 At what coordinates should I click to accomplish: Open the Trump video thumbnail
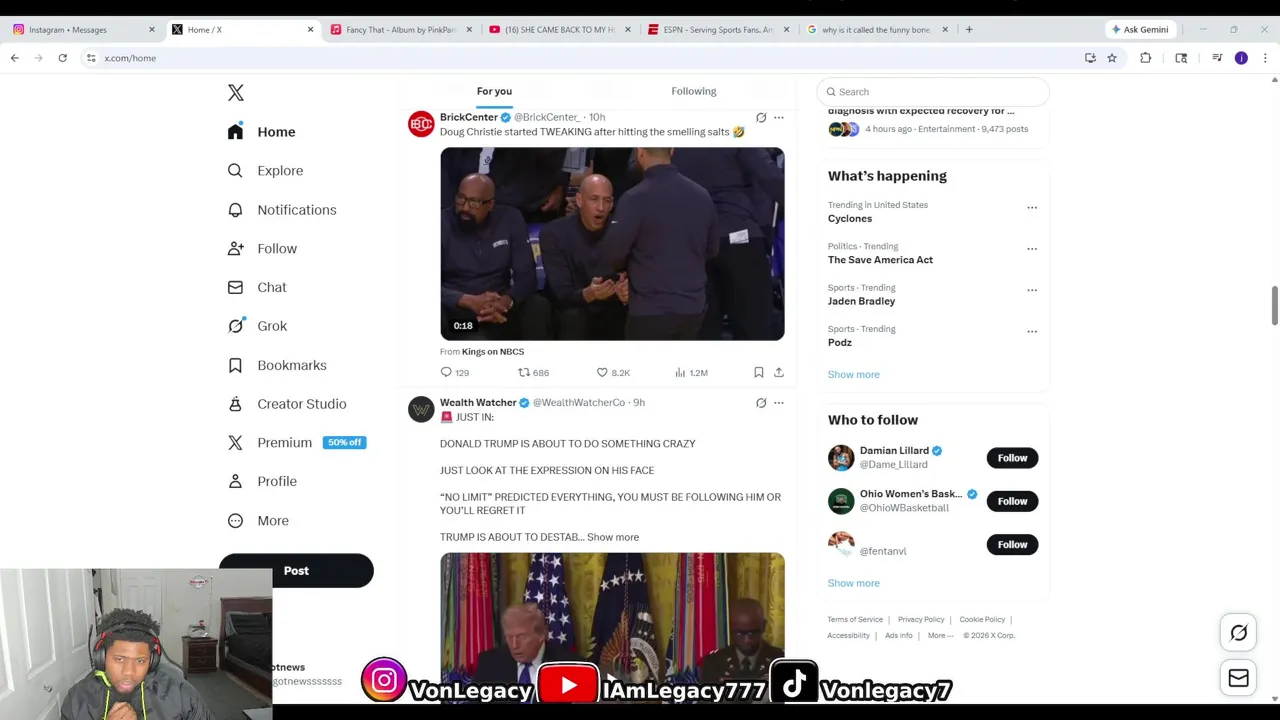[612, 627]
